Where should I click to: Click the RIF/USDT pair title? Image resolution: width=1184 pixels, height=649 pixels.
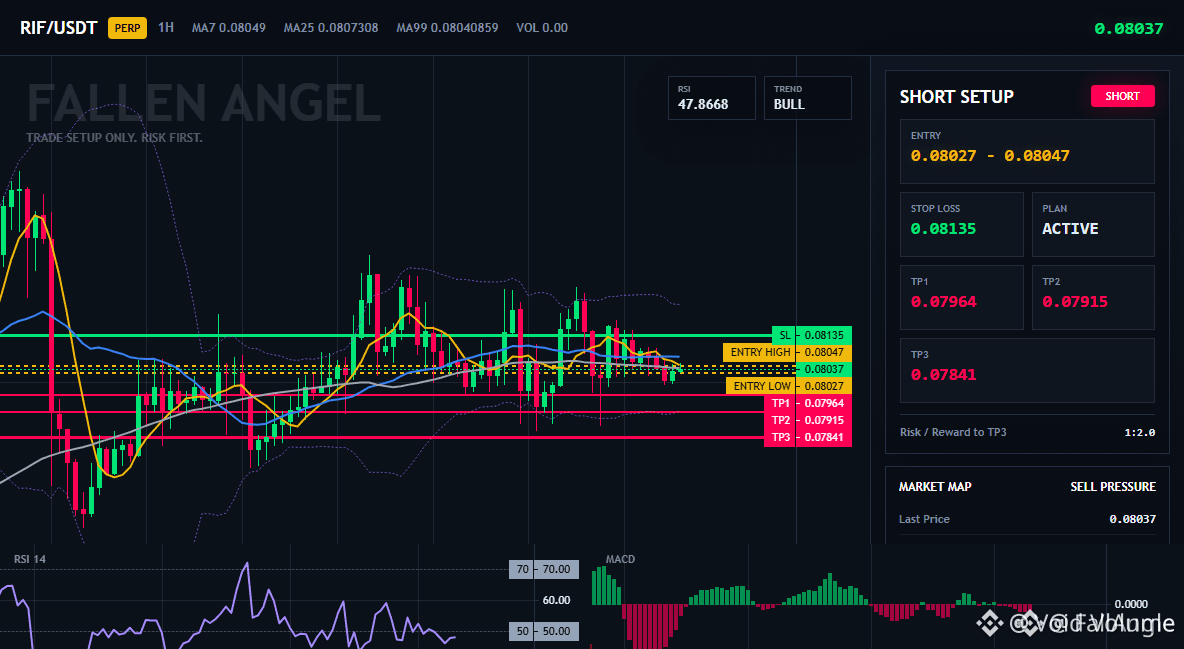(58, 28)
